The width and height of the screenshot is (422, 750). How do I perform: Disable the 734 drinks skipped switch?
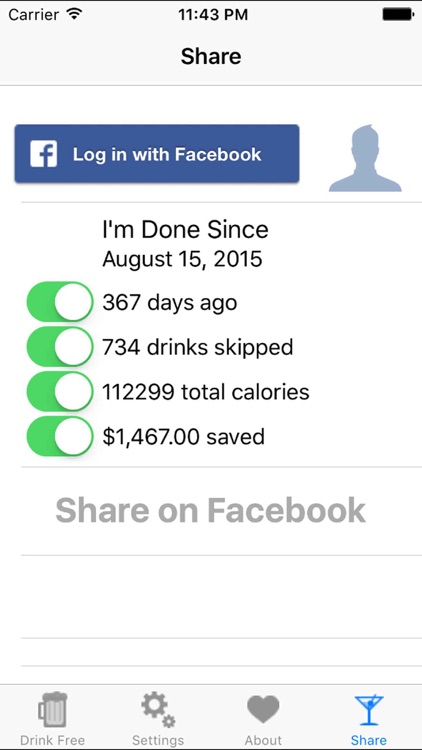point(60,346)
